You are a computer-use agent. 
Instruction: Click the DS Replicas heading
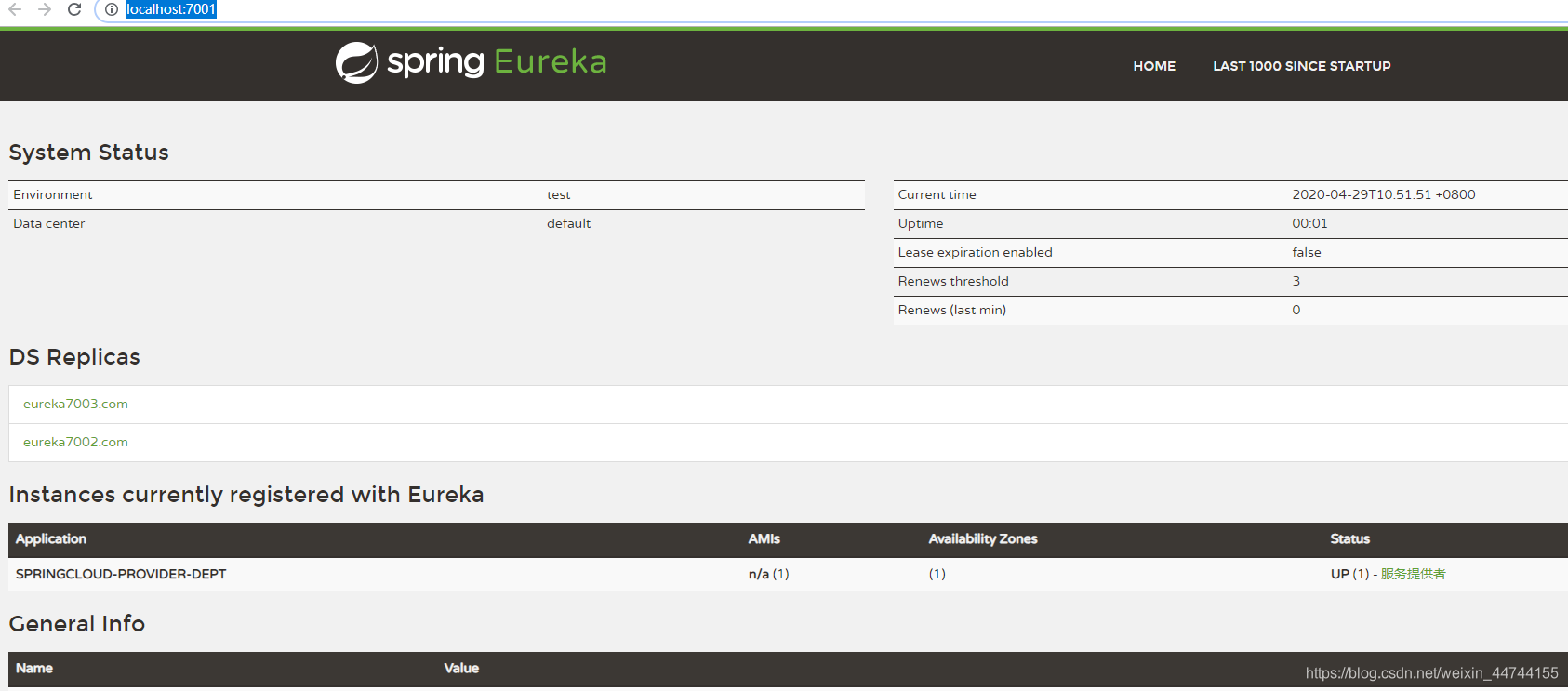click(x=74, y=357)
